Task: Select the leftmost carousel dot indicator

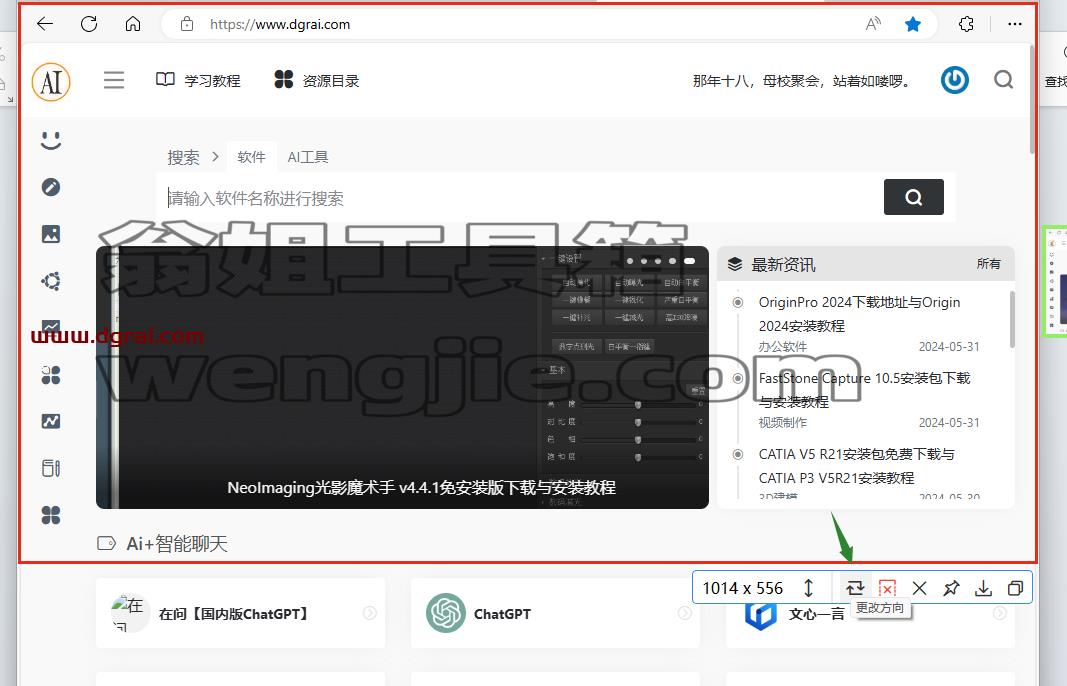Action: tap(630, 261)
